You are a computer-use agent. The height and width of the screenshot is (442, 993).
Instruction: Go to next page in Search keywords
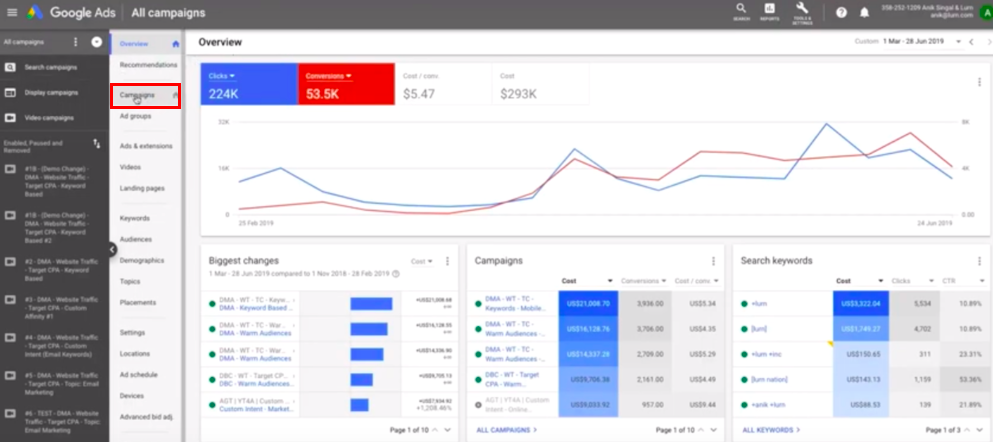pos(980,430)
